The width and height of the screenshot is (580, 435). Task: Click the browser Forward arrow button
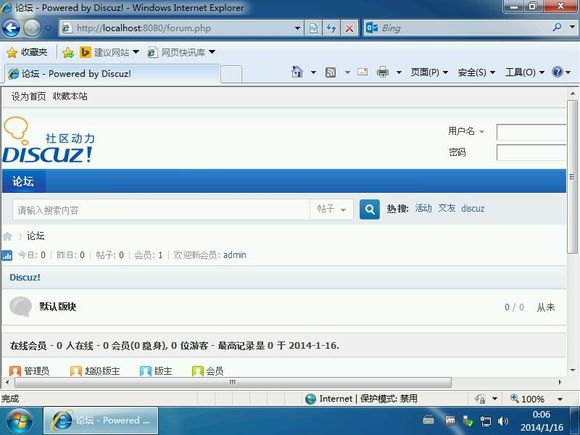[x=32, y=28]
